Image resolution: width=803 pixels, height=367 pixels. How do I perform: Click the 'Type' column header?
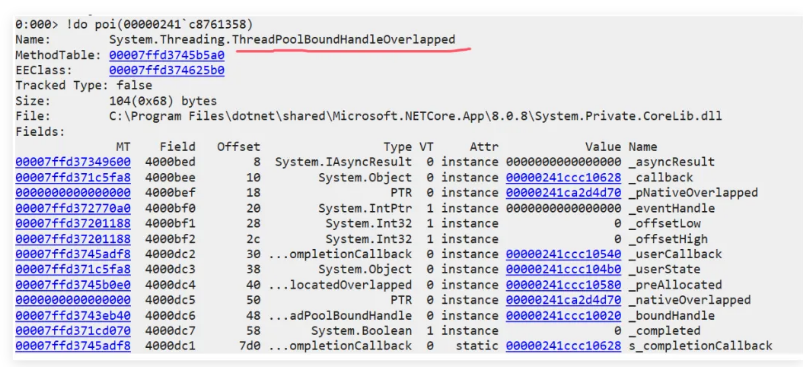(397, 147)
